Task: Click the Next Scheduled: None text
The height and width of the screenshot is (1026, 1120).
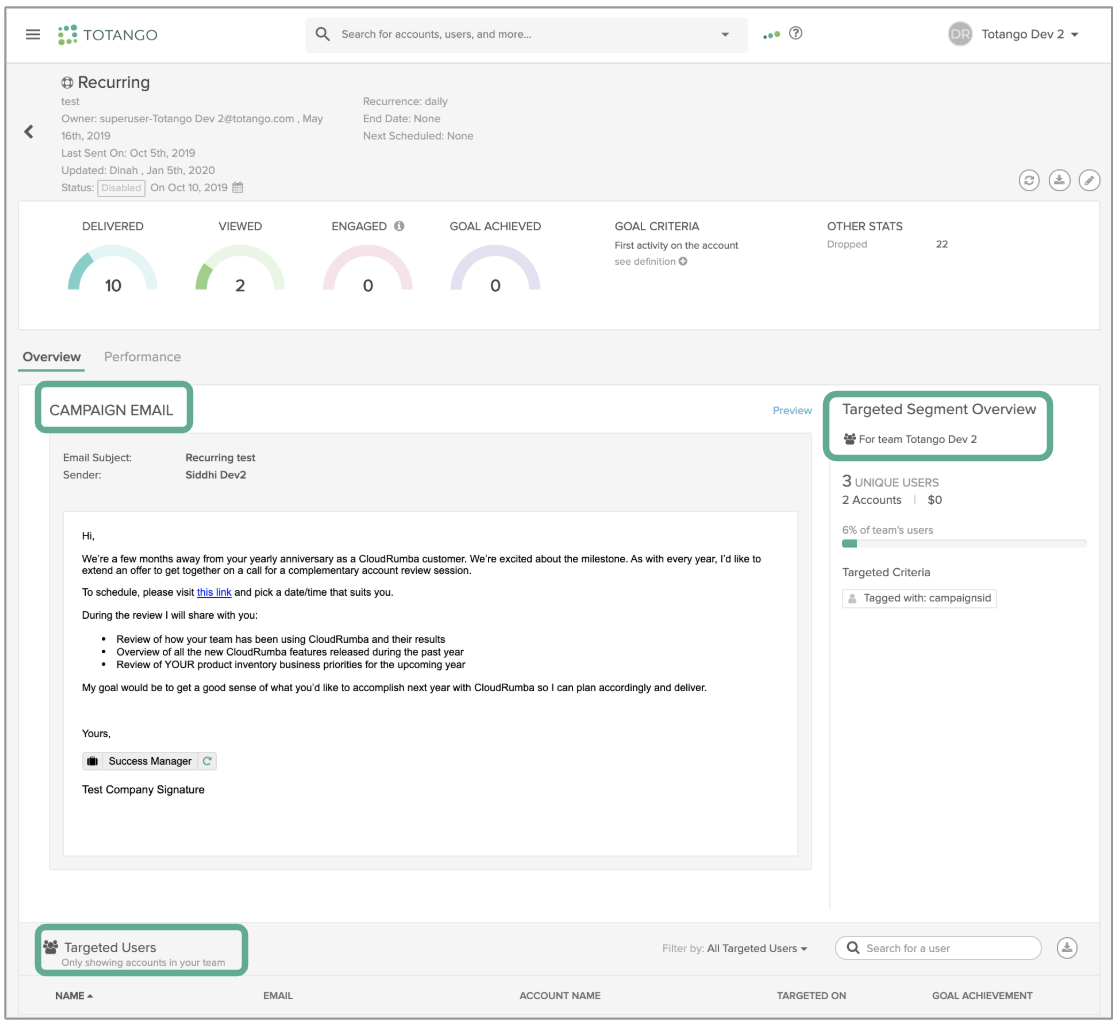Action: point(418,136)
